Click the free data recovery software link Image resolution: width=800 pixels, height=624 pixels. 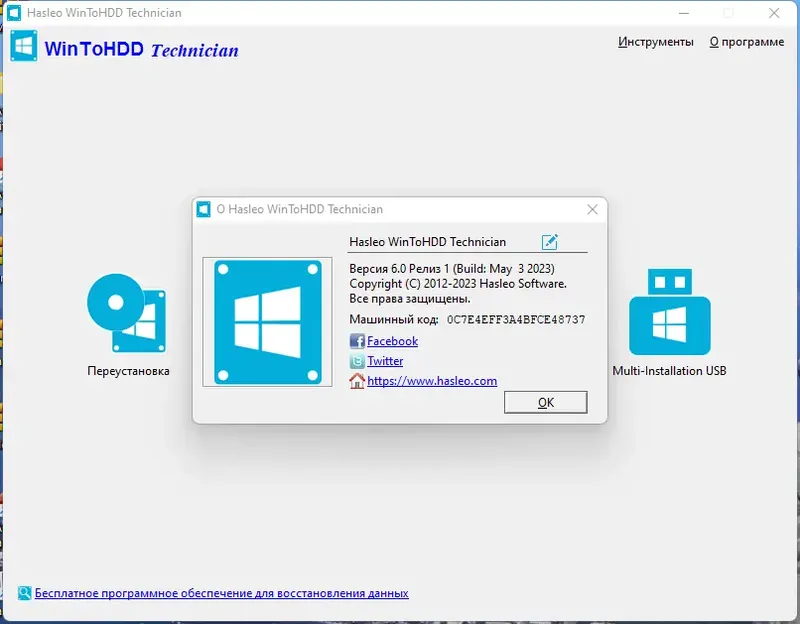click(222, 592)
